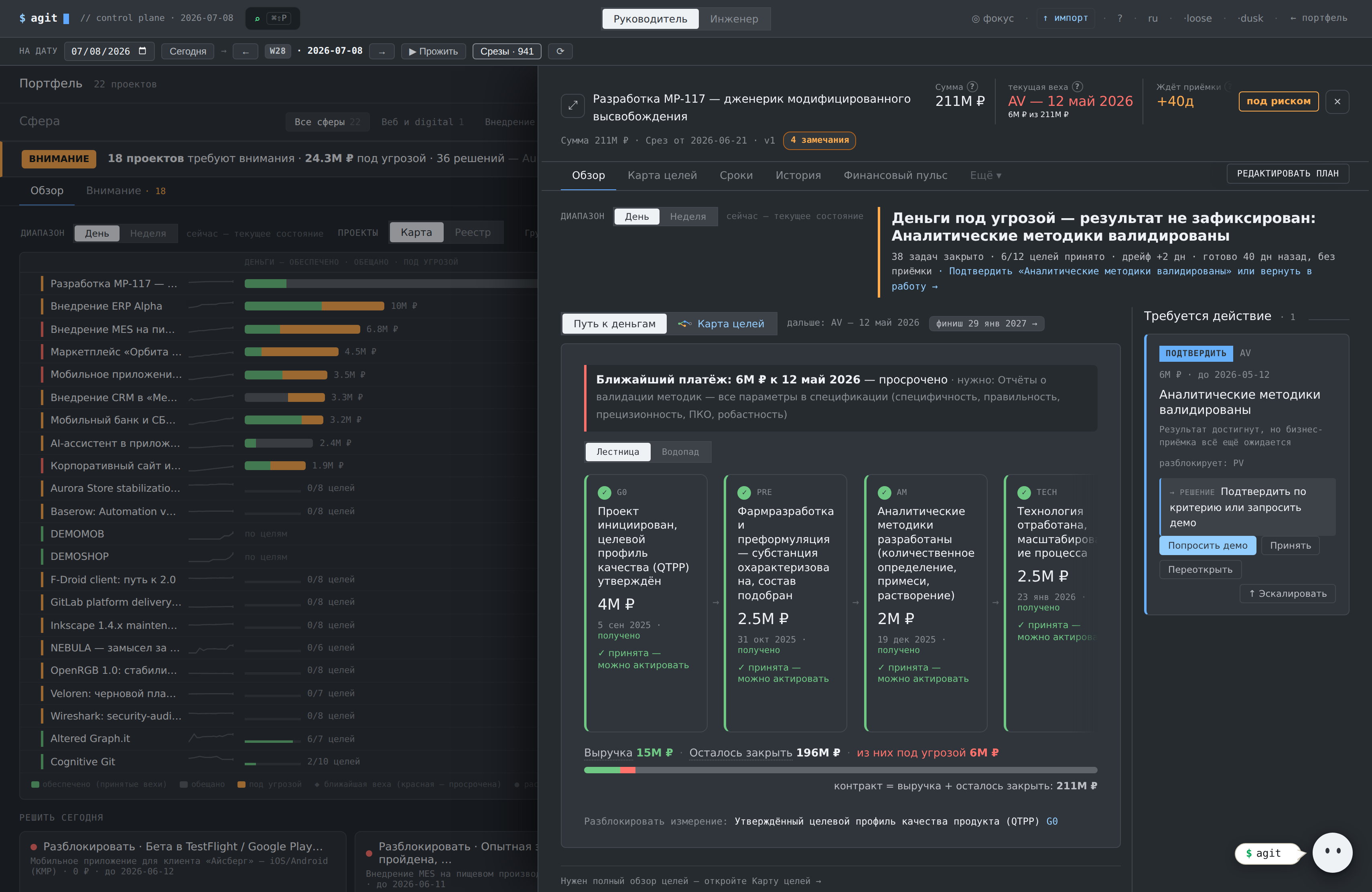Click the '$ agit' logo in the header
1372x892 pixels.
[x=44, y=18]
